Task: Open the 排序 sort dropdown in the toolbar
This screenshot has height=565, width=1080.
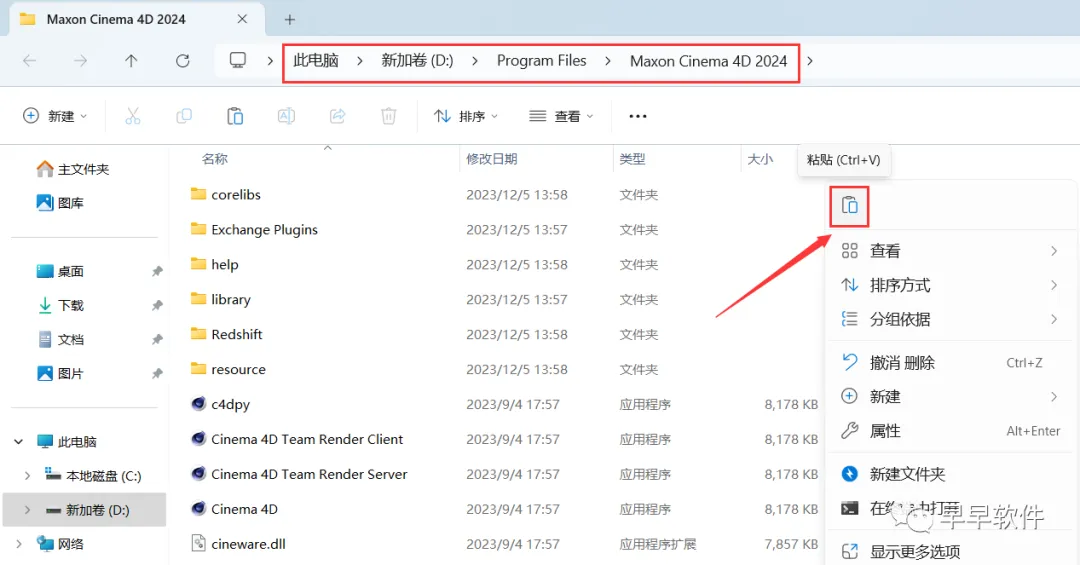Action: pos(466,116)
